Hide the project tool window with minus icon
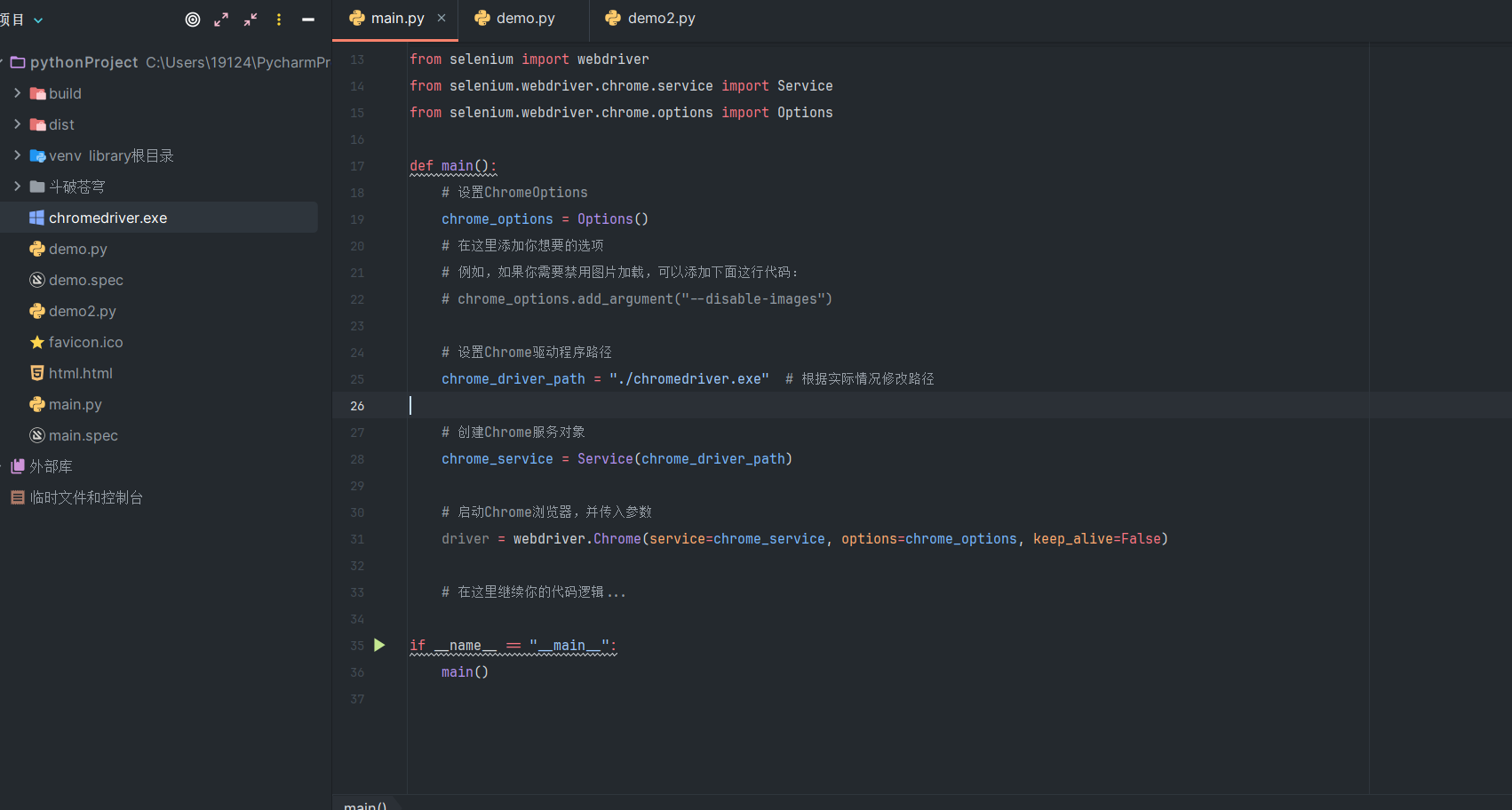This screenshot has height=810, width=1512. pyautogui.click(x=308, y=20)
